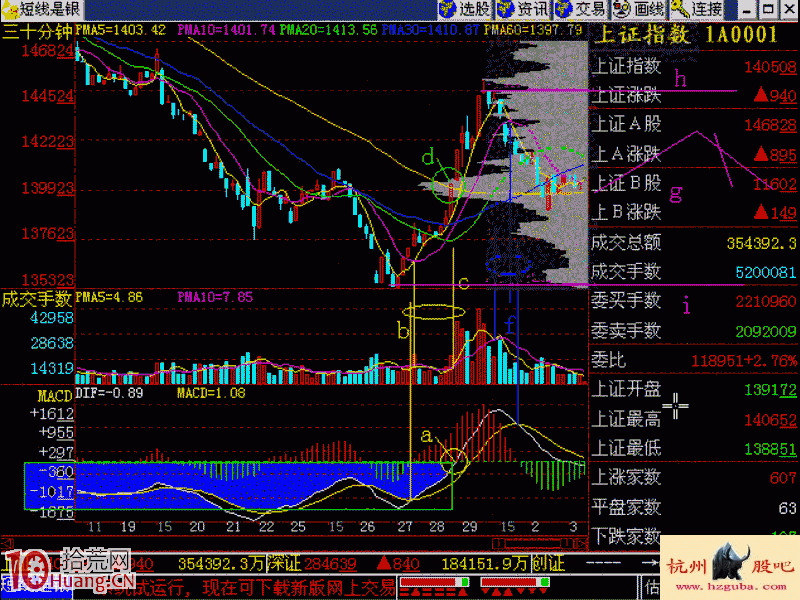
Task: Click date axis label 29
Action: pyautogui.click(x=469, y=527)
